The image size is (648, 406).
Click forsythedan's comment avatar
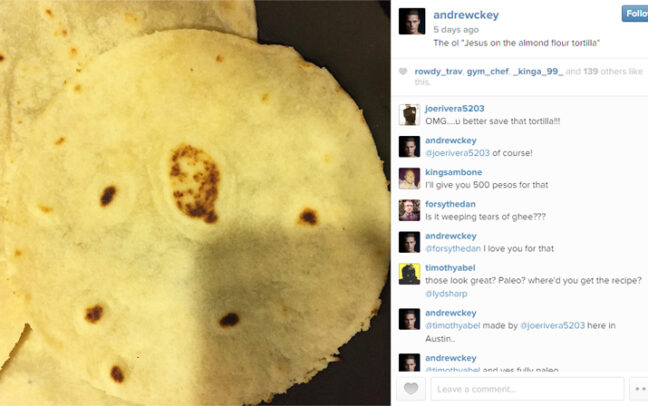point(409,210)
